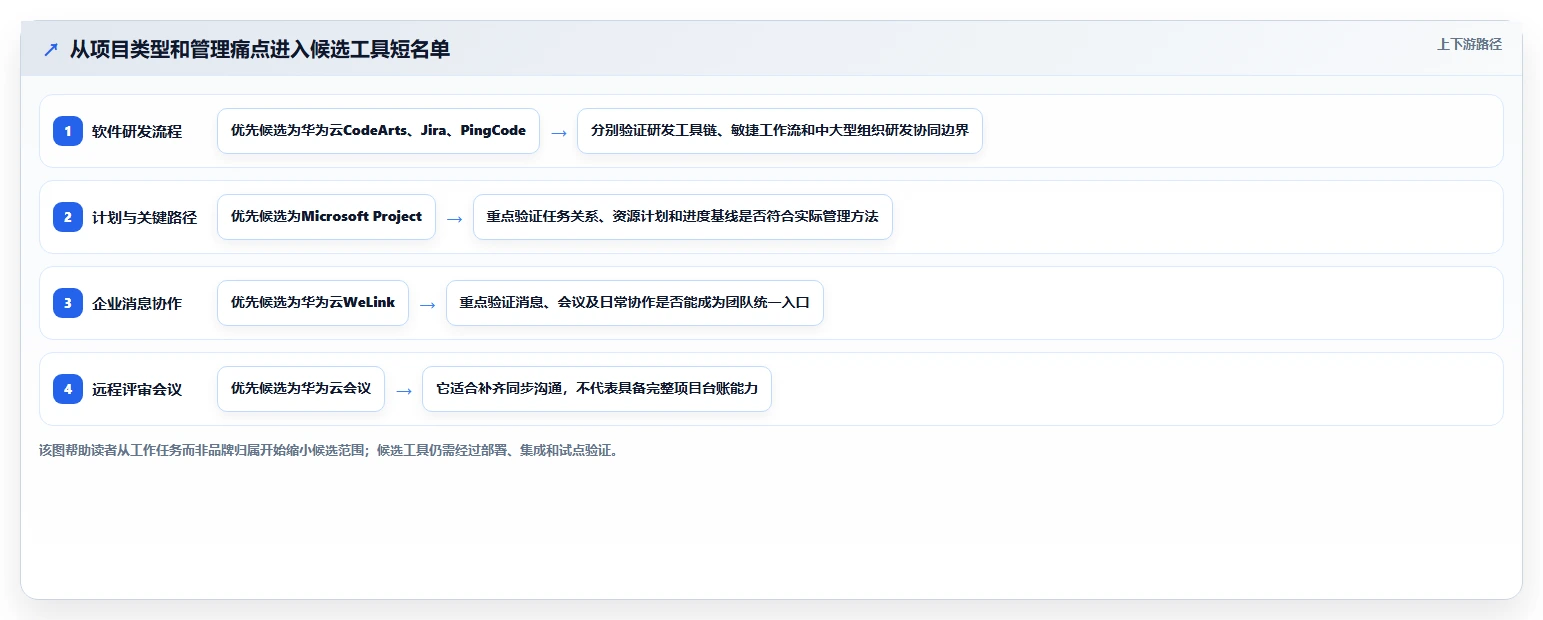Image resolution: width=1543 pixels, height=620 pixels.
Task: Click the footnote beginning 该图帮助读者
Action: [x=330, y=450]
